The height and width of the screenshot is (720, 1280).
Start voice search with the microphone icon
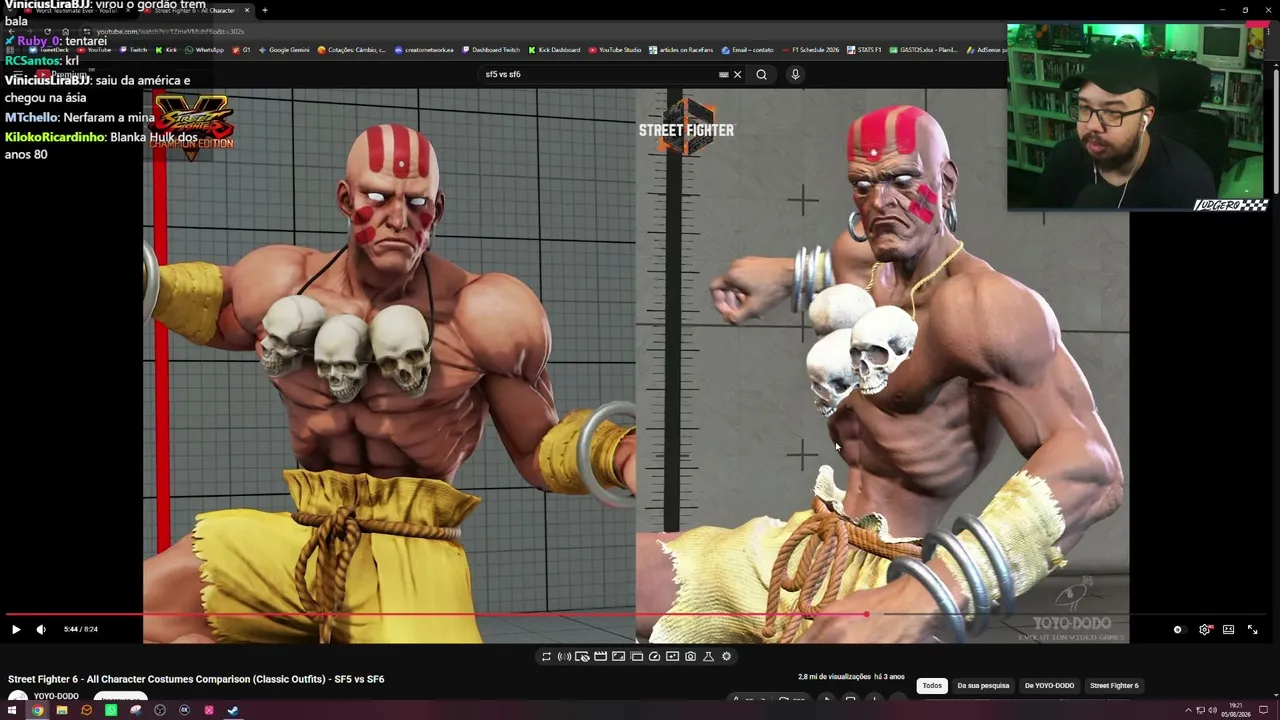[795, 74]
